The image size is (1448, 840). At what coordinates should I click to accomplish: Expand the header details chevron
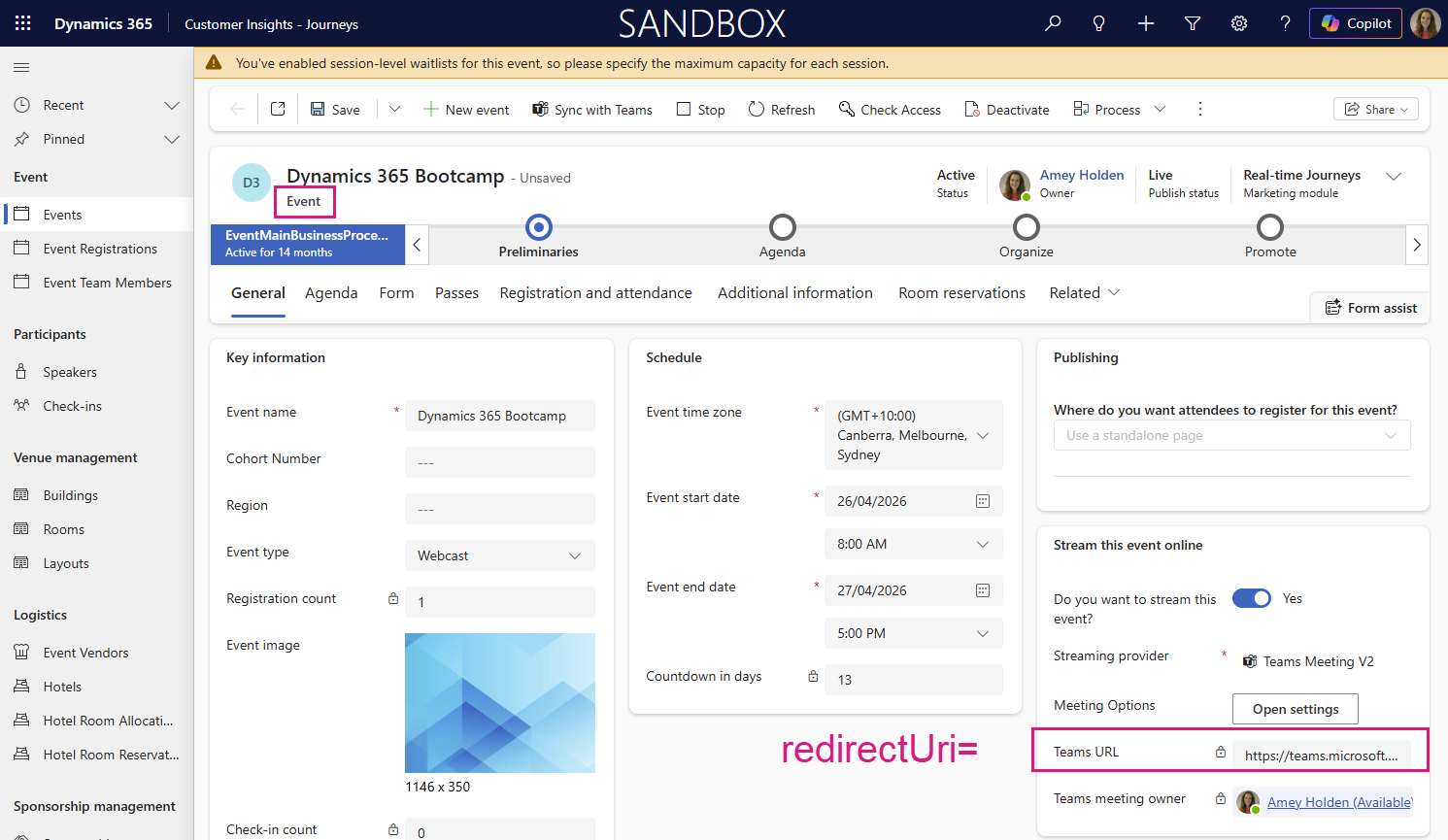click(1394, 176)
